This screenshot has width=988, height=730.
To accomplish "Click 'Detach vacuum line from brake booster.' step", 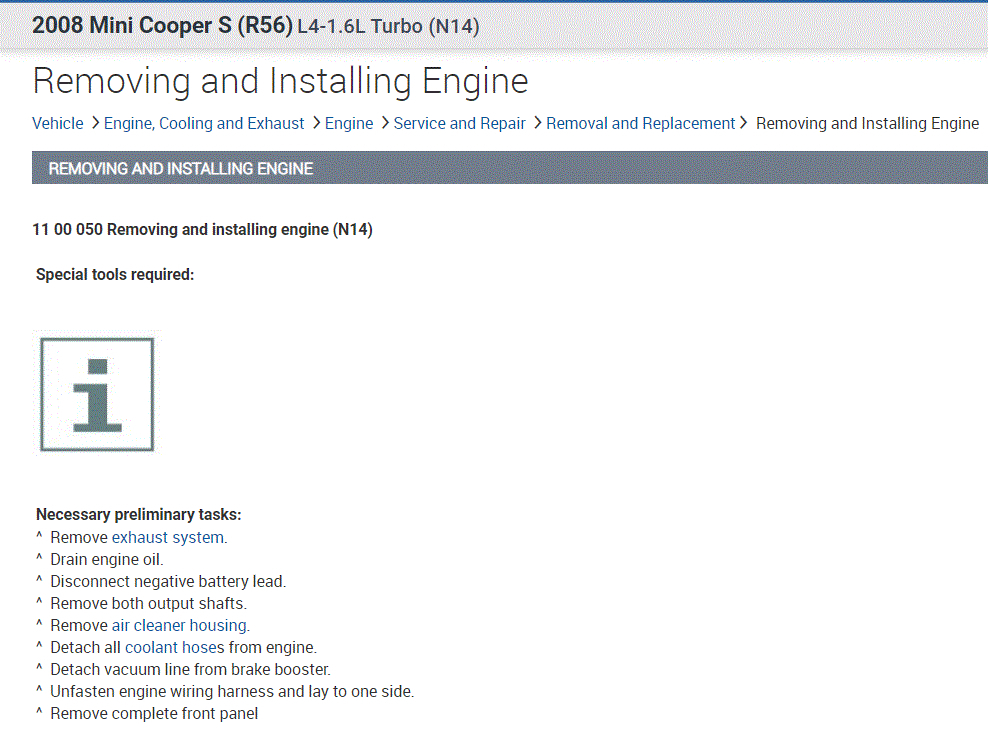I will coord(190,670).
